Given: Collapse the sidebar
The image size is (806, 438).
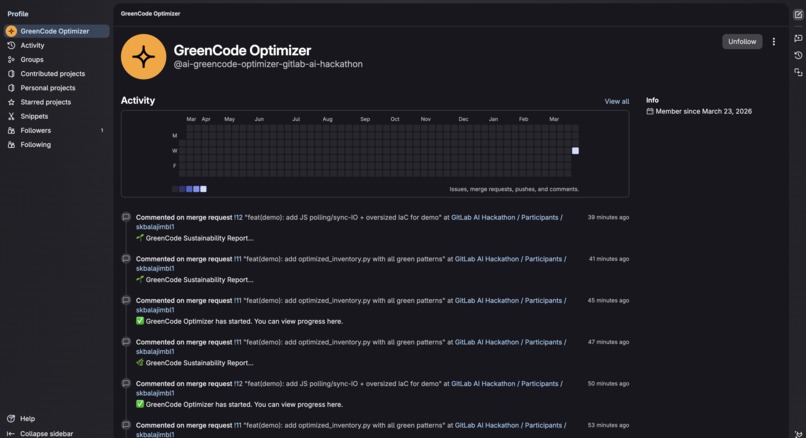Looking at the screenshot, I should 41,433.
